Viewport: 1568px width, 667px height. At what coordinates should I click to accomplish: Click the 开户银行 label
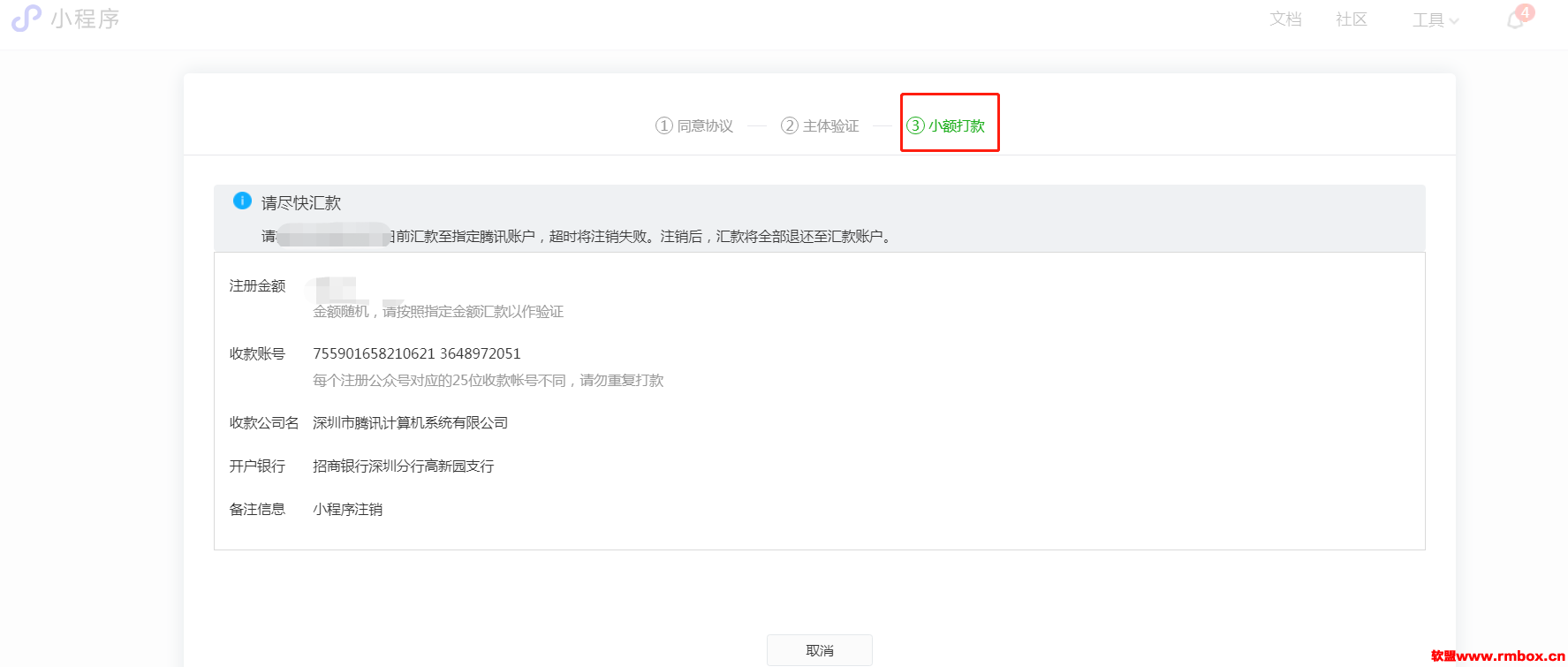click(x=257, y=466)
